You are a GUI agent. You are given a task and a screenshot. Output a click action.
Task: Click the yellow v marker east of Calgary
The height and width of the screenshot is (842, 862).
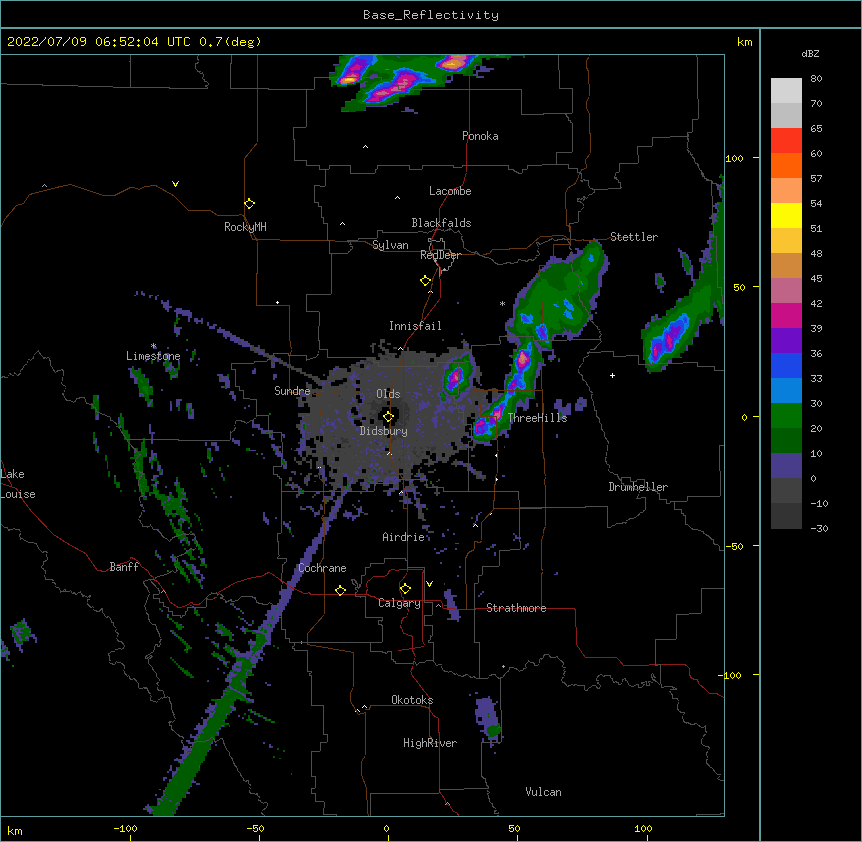(x=429, y=584)
